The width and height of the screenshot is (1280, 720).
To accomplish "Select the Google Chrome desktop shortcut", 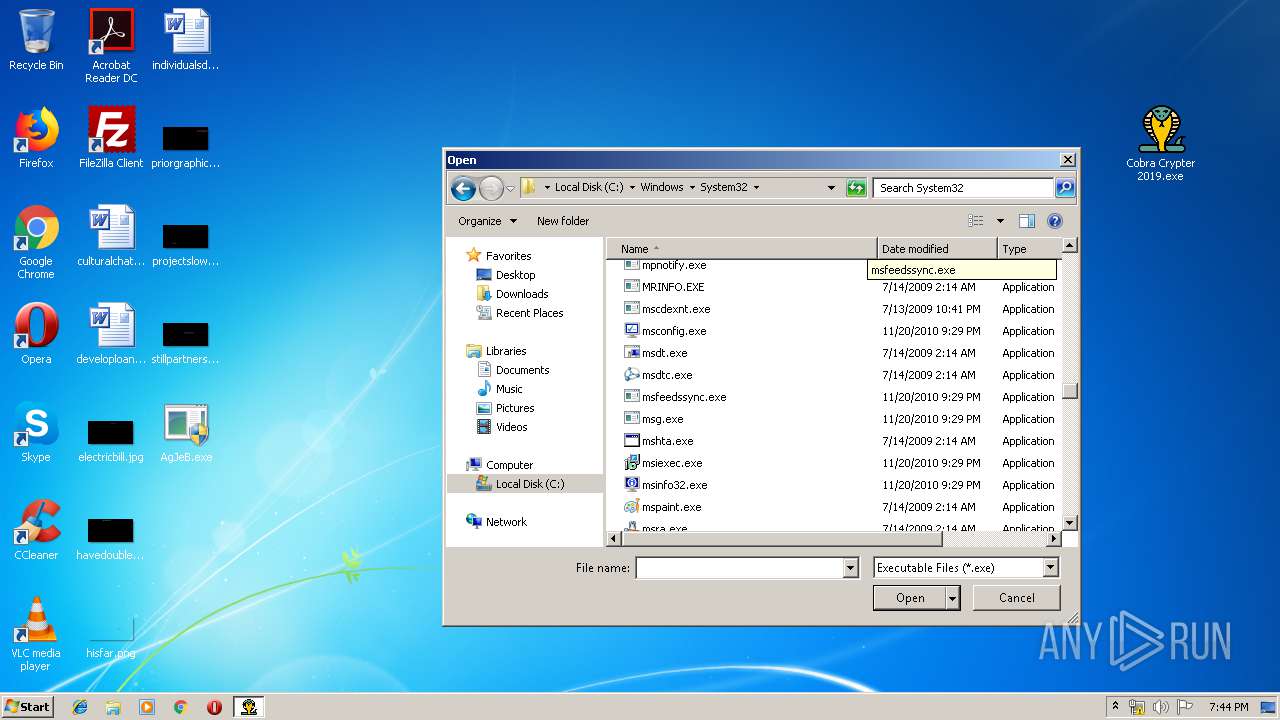I will pos(36,242).
